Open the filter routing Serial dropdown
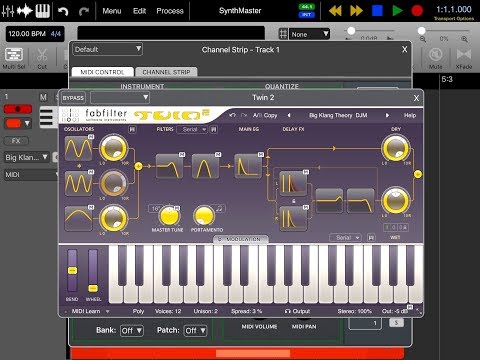 (192, 129)
